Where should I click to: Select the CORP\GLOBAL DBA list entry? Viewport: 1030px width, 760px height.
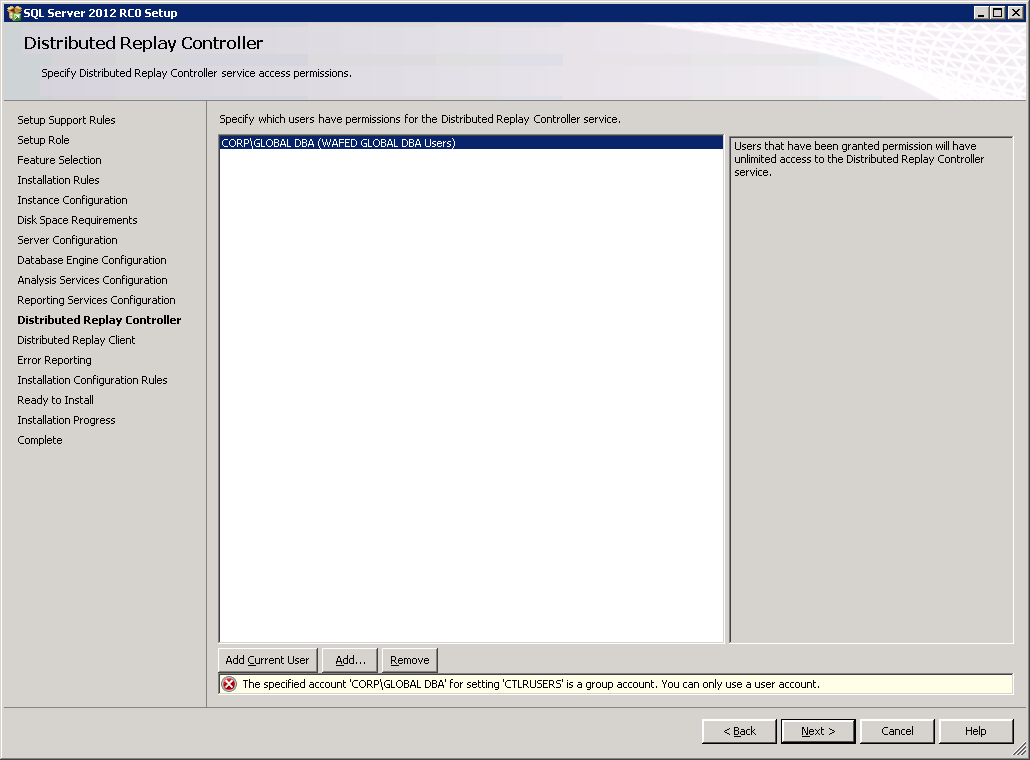click(x=338, y=143)
